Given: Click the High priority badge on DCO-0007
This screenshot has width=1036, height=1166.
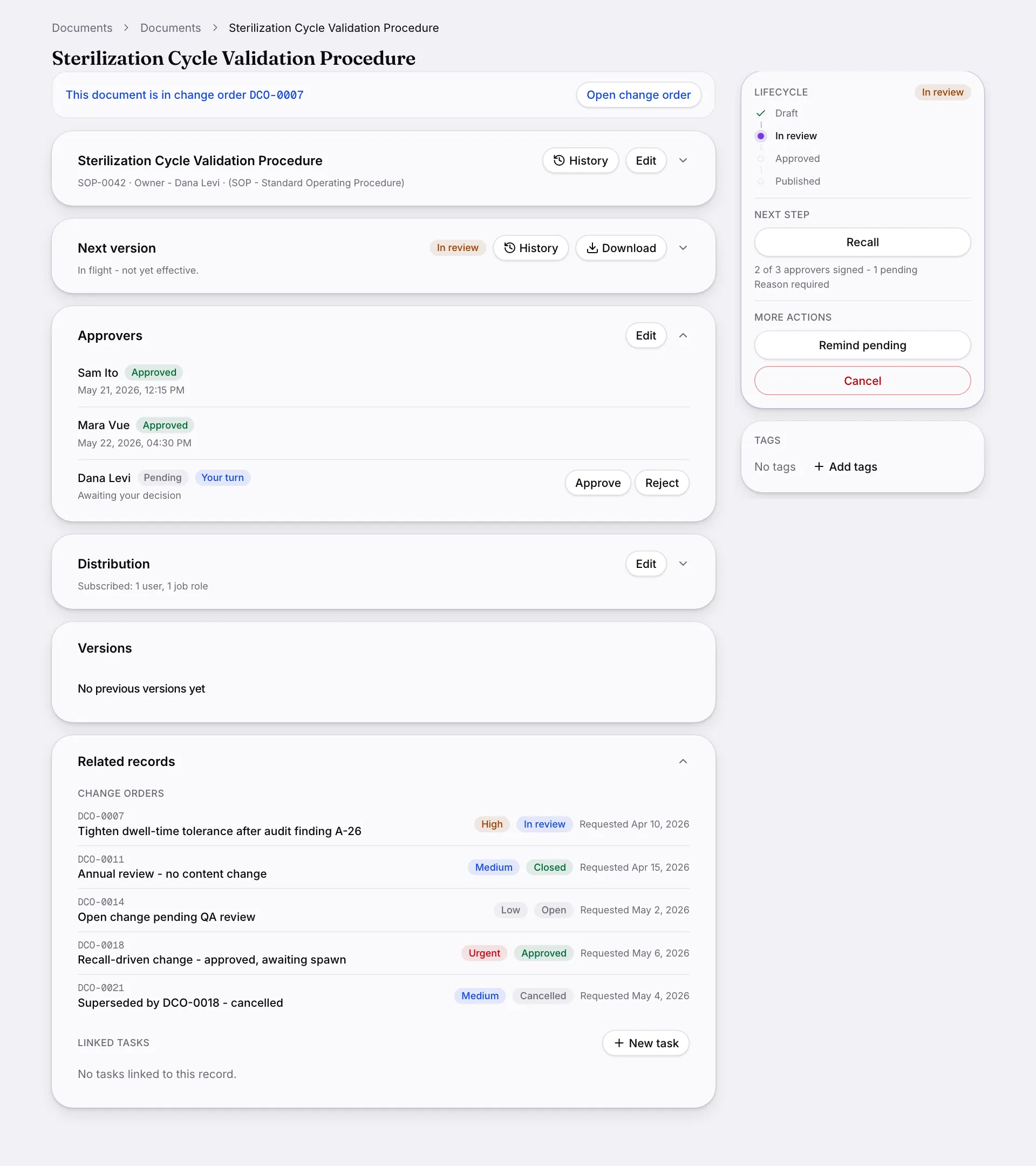Looking at the screenshot, I should (x=492, y=824).
